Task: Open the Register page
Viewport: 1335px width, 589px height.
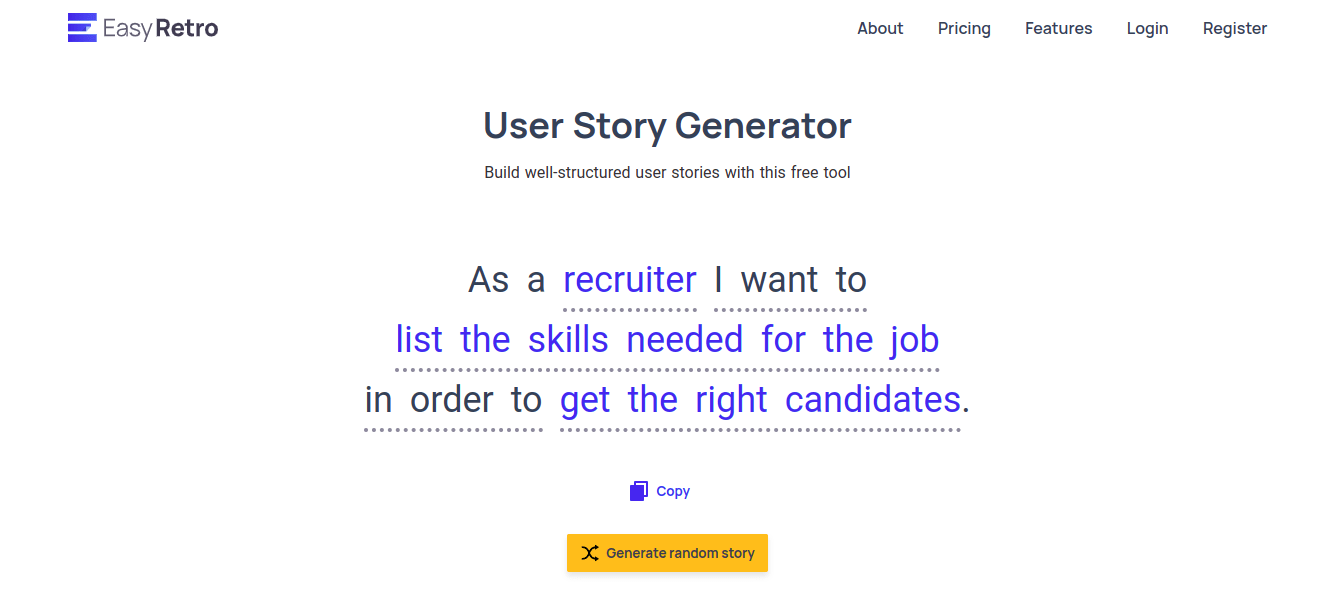Action: [1234, 28]
